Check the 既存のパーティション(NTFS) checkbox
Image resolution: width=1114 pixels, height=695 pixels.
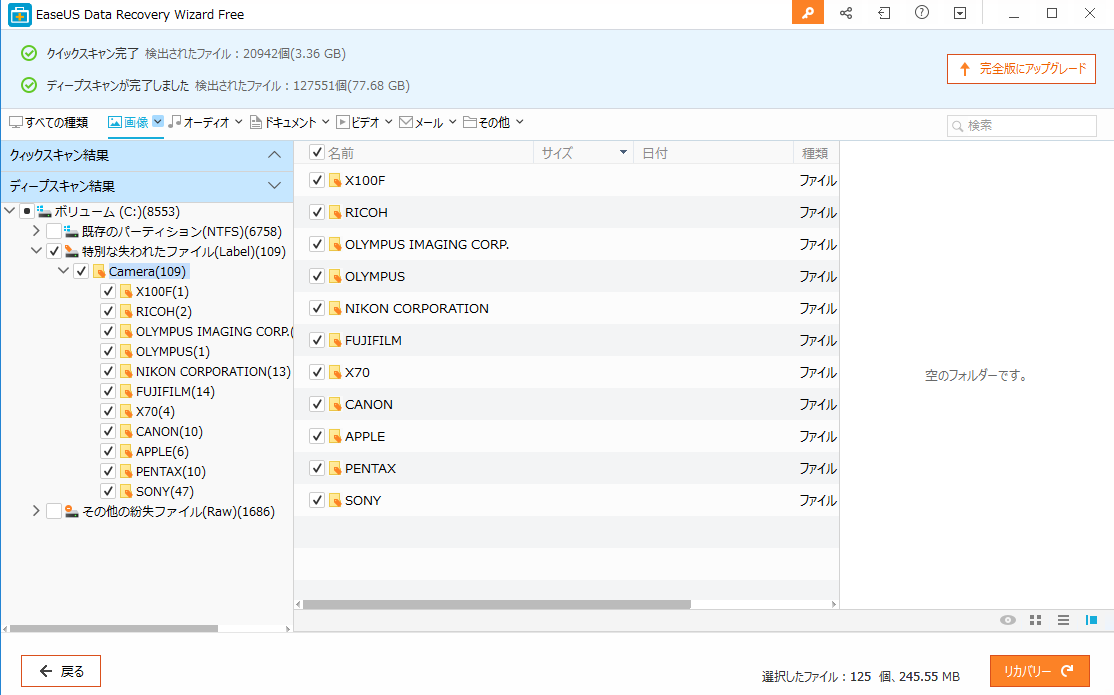point(54,232)
